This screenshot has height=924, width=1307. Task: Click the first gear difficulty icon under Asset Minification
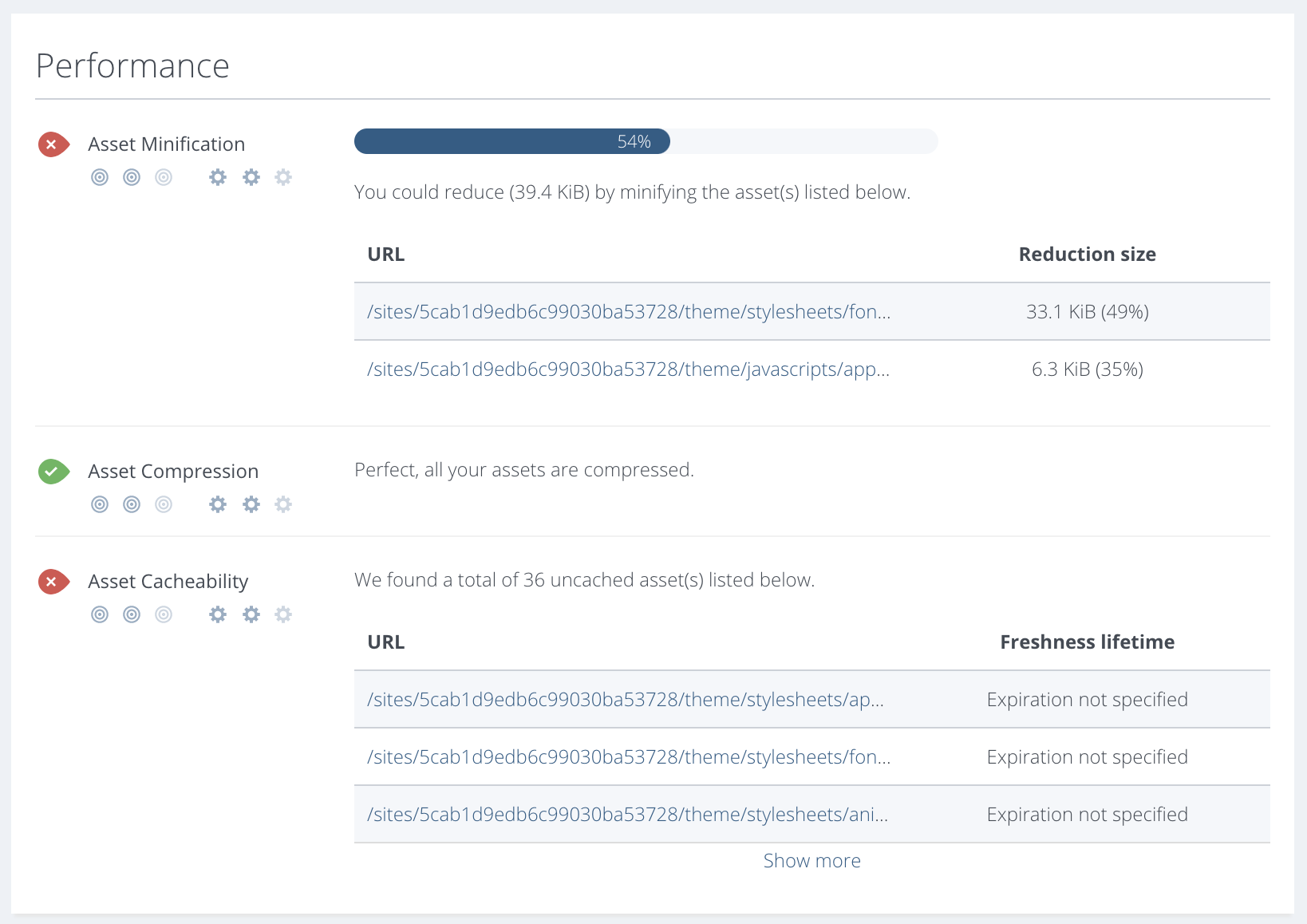click(x=217, y=177)
